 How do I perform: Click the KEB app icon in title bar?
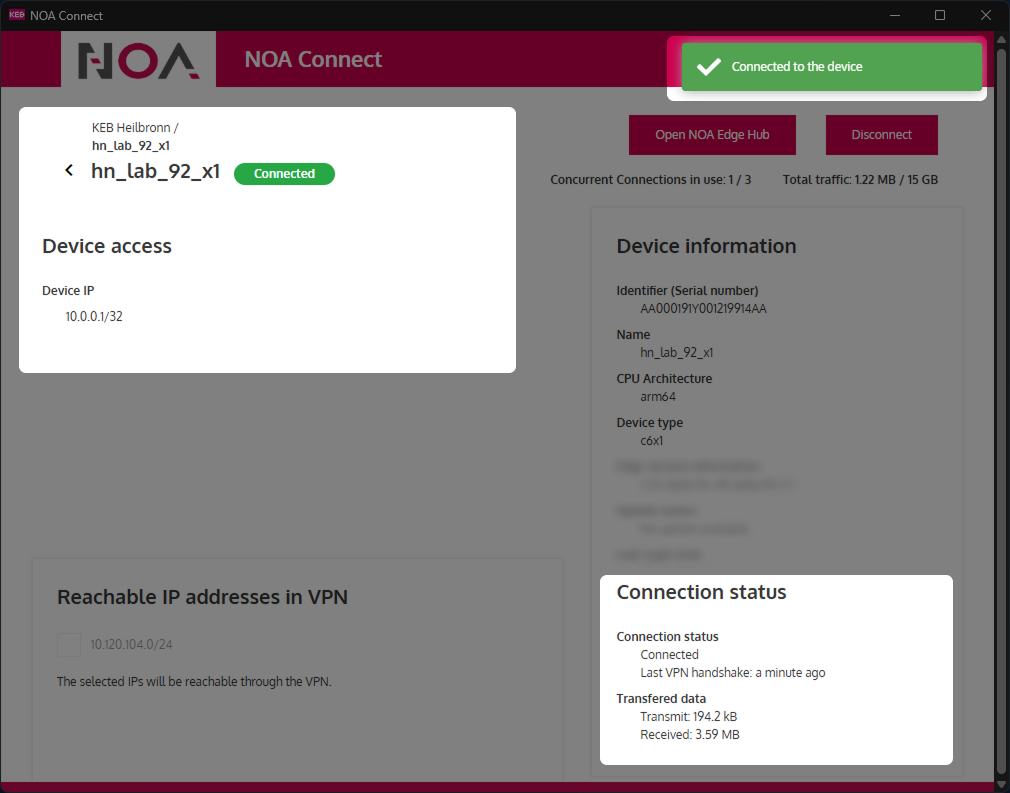(x=16, y=15)
